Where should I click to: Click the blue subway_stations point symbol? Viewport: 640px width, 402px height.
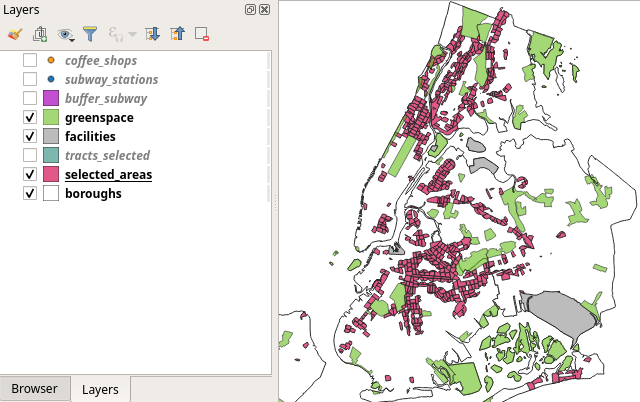[51, 79]
